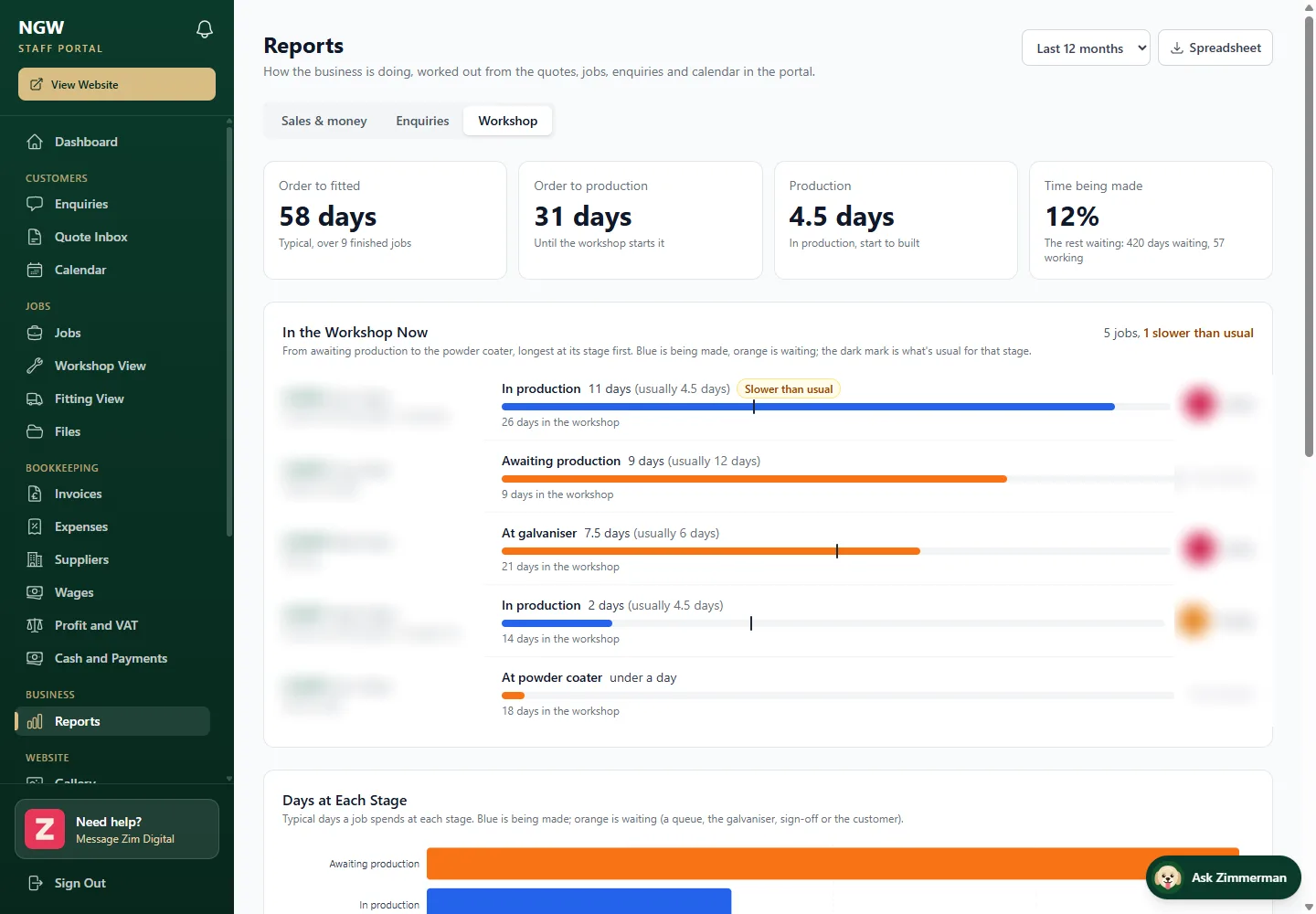Screen dimensions: 1316x914
Task: Click the 11 days In production progress bar
Action: tap(808, 407)
